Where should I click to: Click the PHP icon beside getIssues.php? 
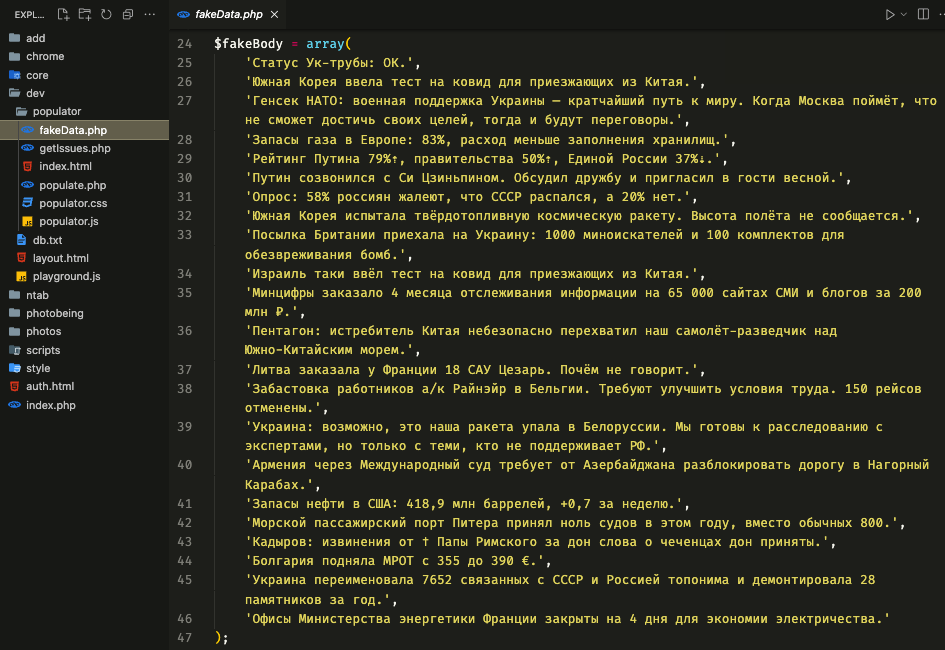coord(27,148)
